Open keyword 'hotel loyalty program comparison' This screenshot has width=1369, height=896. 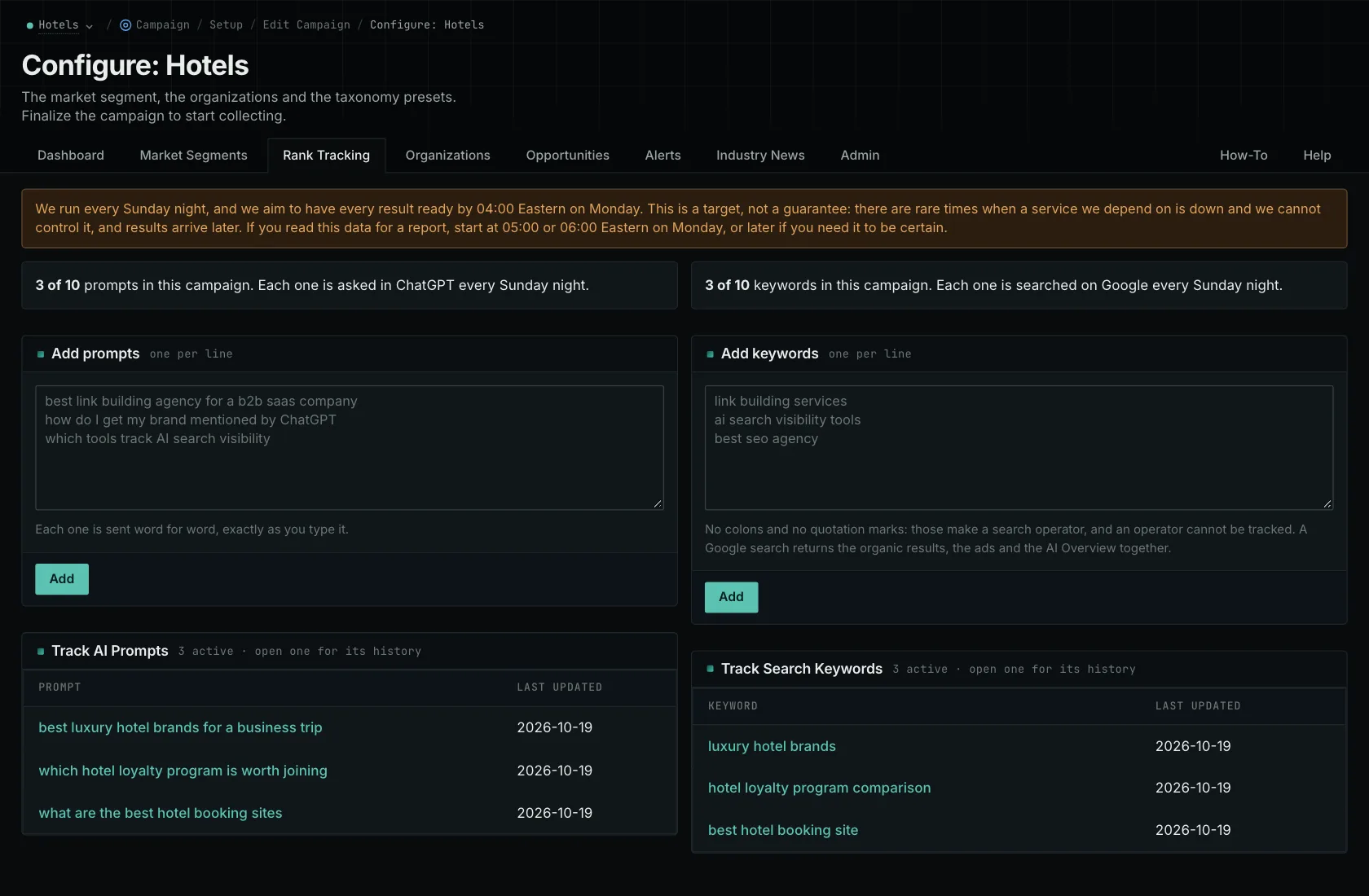pos(819,788)
